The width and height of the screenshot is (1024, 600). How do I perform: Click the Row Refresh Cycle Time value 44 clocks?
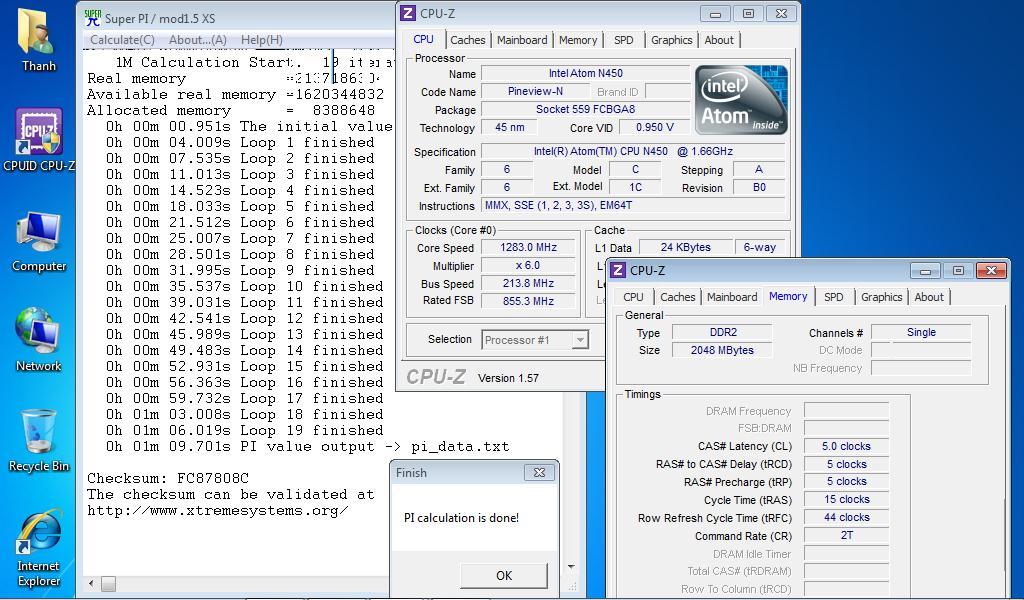point(846,517)
